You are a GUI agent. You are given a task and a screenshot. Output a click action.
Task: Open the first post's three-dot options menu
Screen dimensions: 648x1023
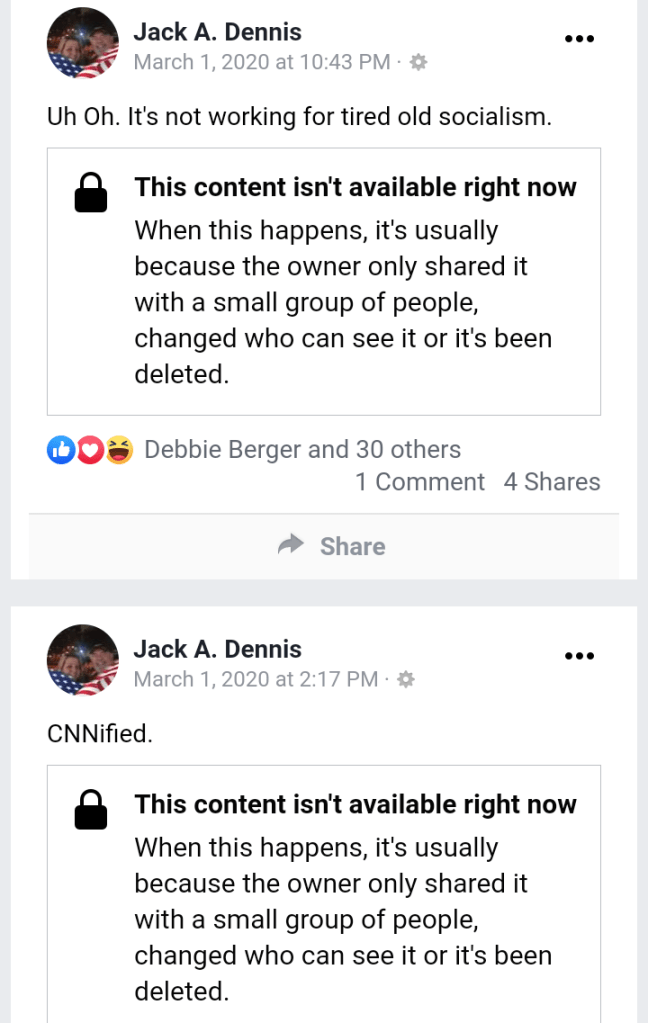tap(580, 39)
